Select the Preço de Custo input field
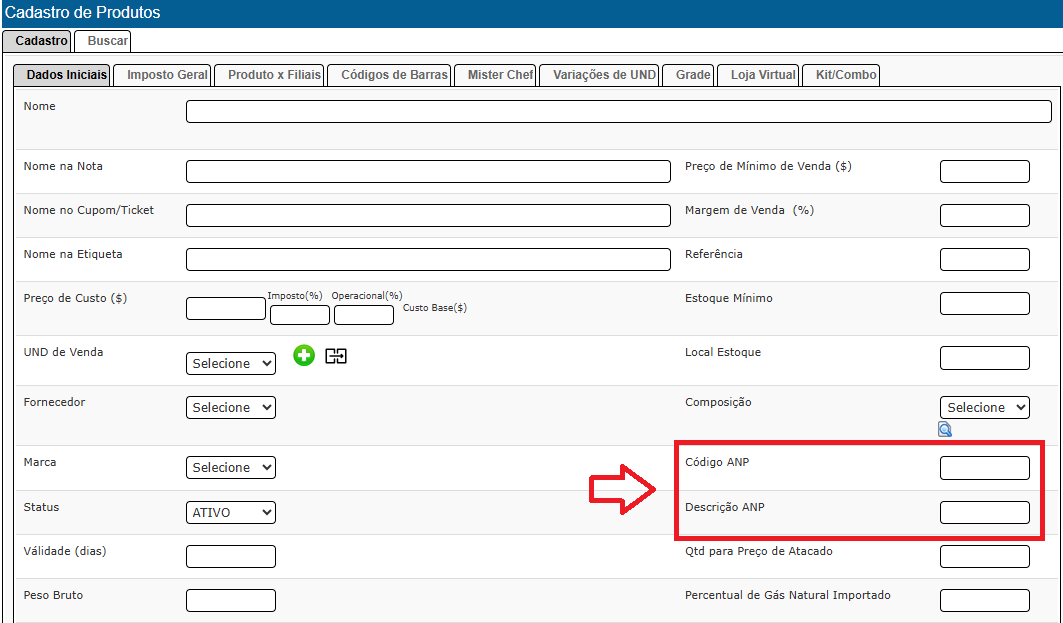The height and width of the screenshot is (623, 1063). point(226,308)
